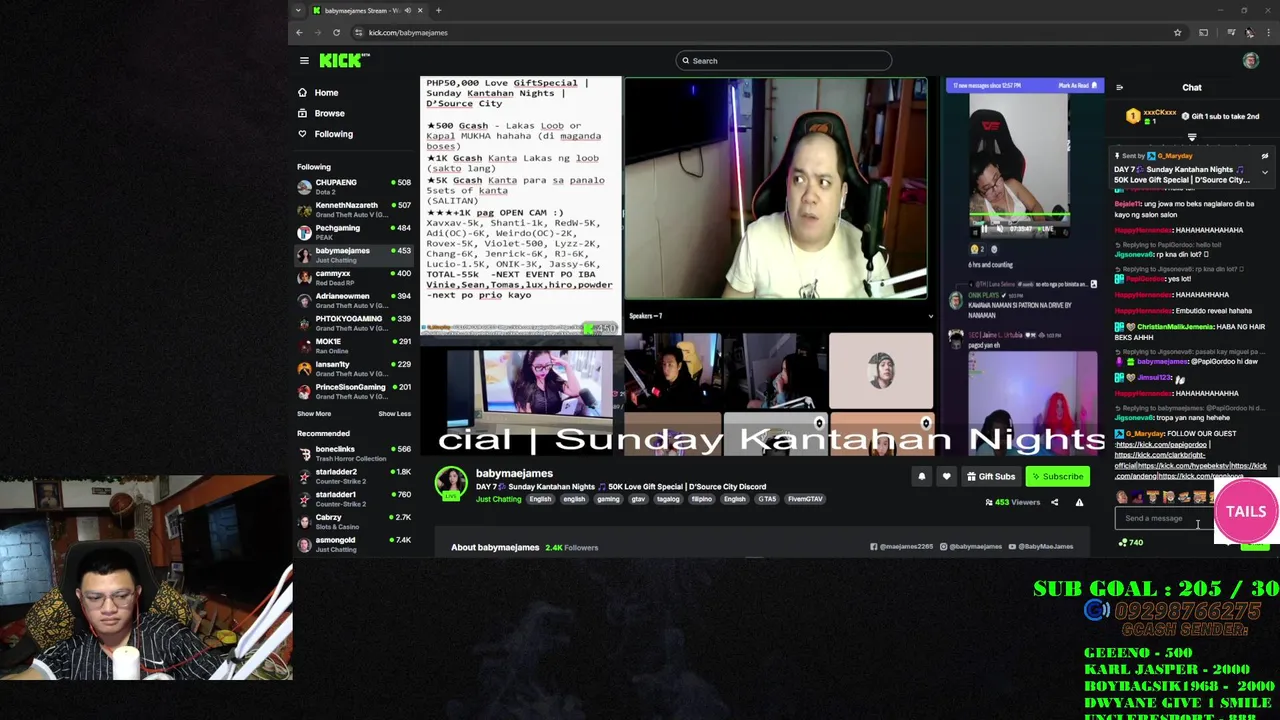The image size is (1280, 720).
Task: Click the Gift Subs button
Action: pos(991,477)
